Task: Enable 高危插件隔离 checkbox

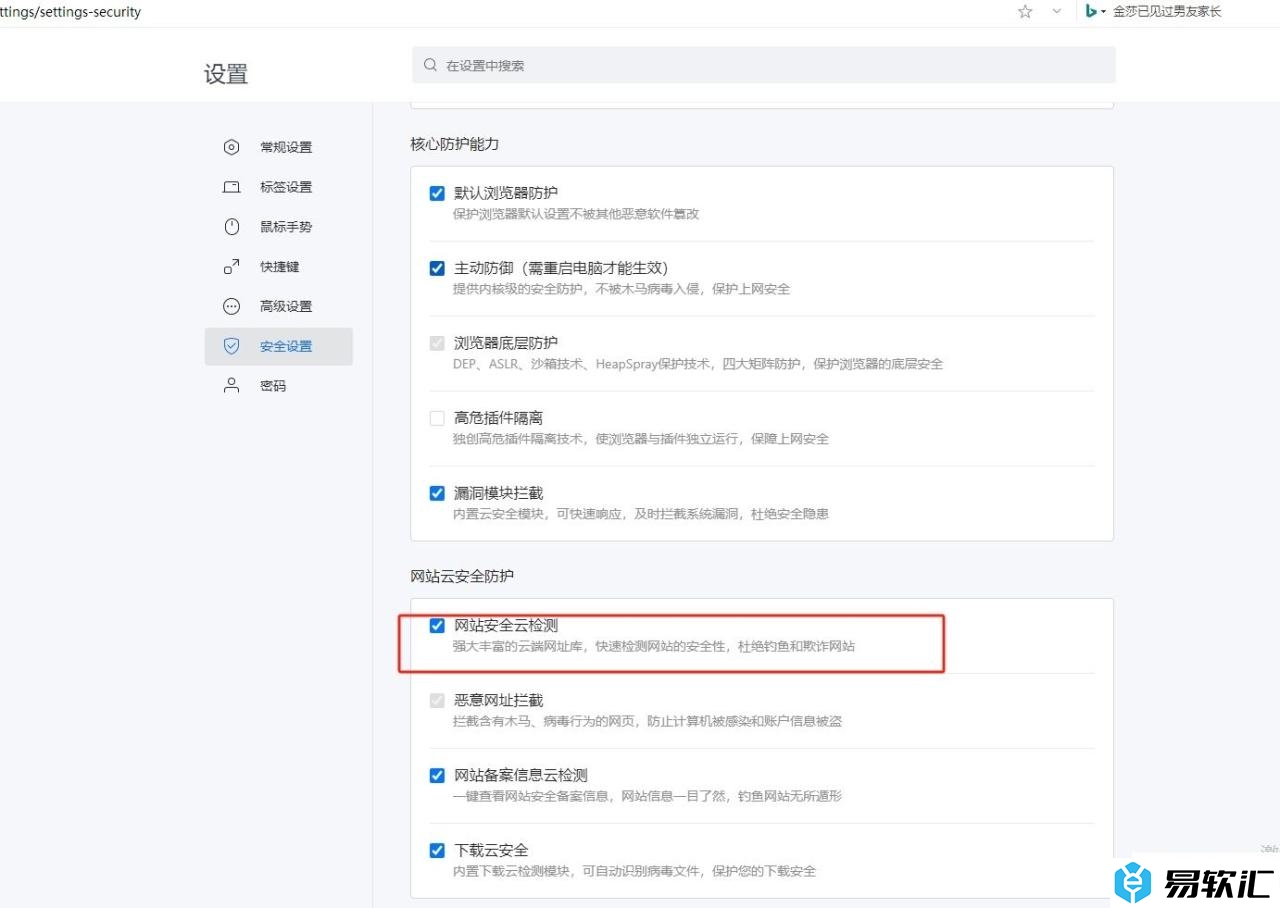Action: 437,418
